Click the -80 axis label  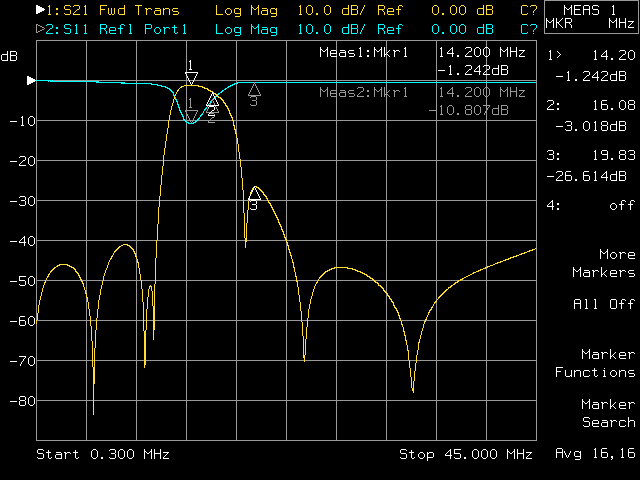22,400
